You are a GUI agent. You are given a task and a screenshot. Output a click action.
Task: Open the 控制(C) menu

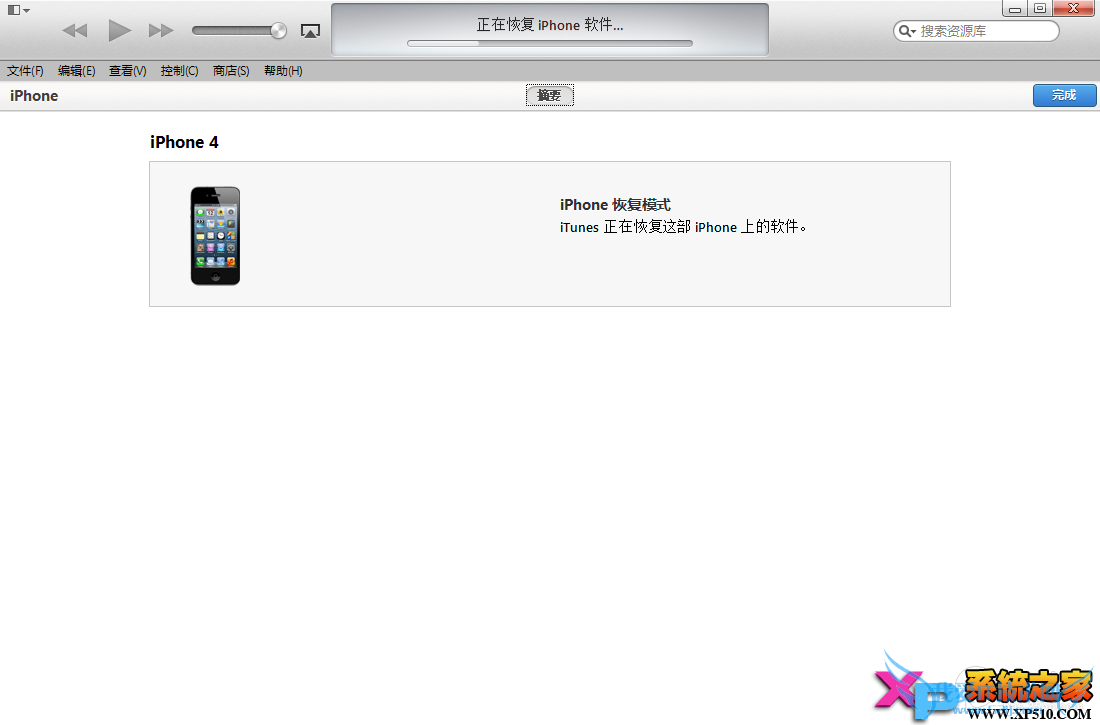(x=180, y=71)
